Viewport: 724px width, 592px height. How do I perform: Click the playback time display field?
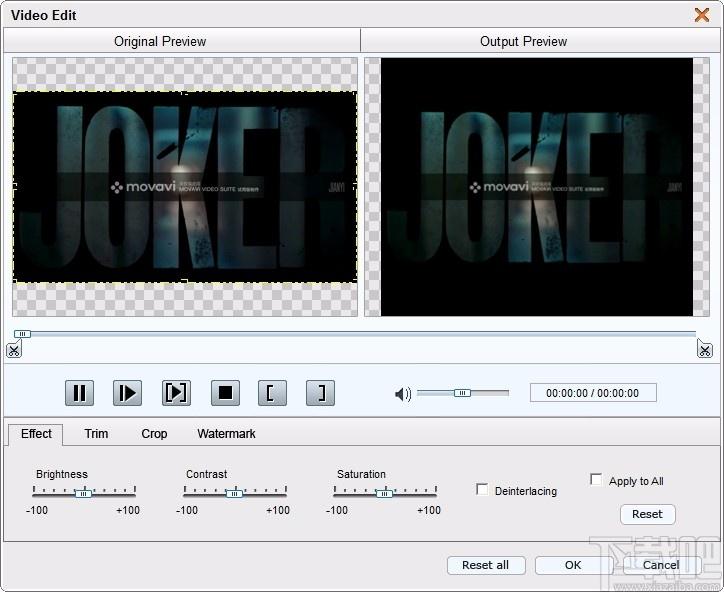(x=593, y=393)
